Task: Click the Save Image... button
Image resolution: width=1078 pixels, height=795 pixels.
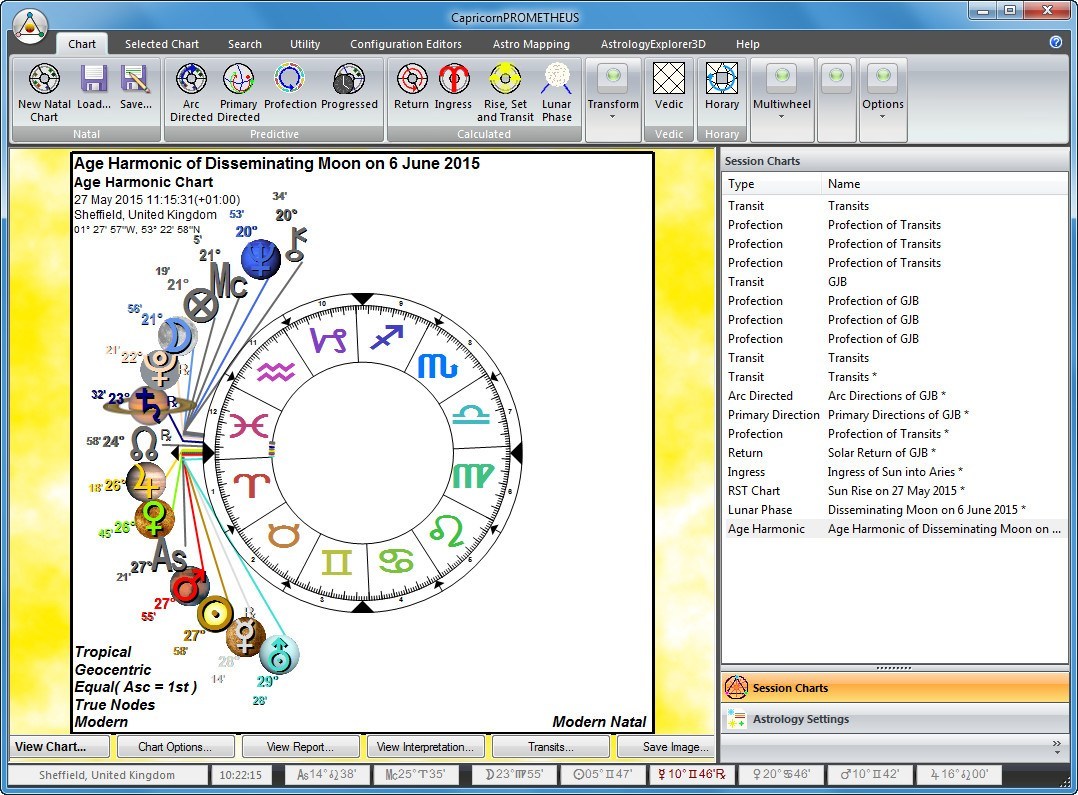Action: (666, 746)
